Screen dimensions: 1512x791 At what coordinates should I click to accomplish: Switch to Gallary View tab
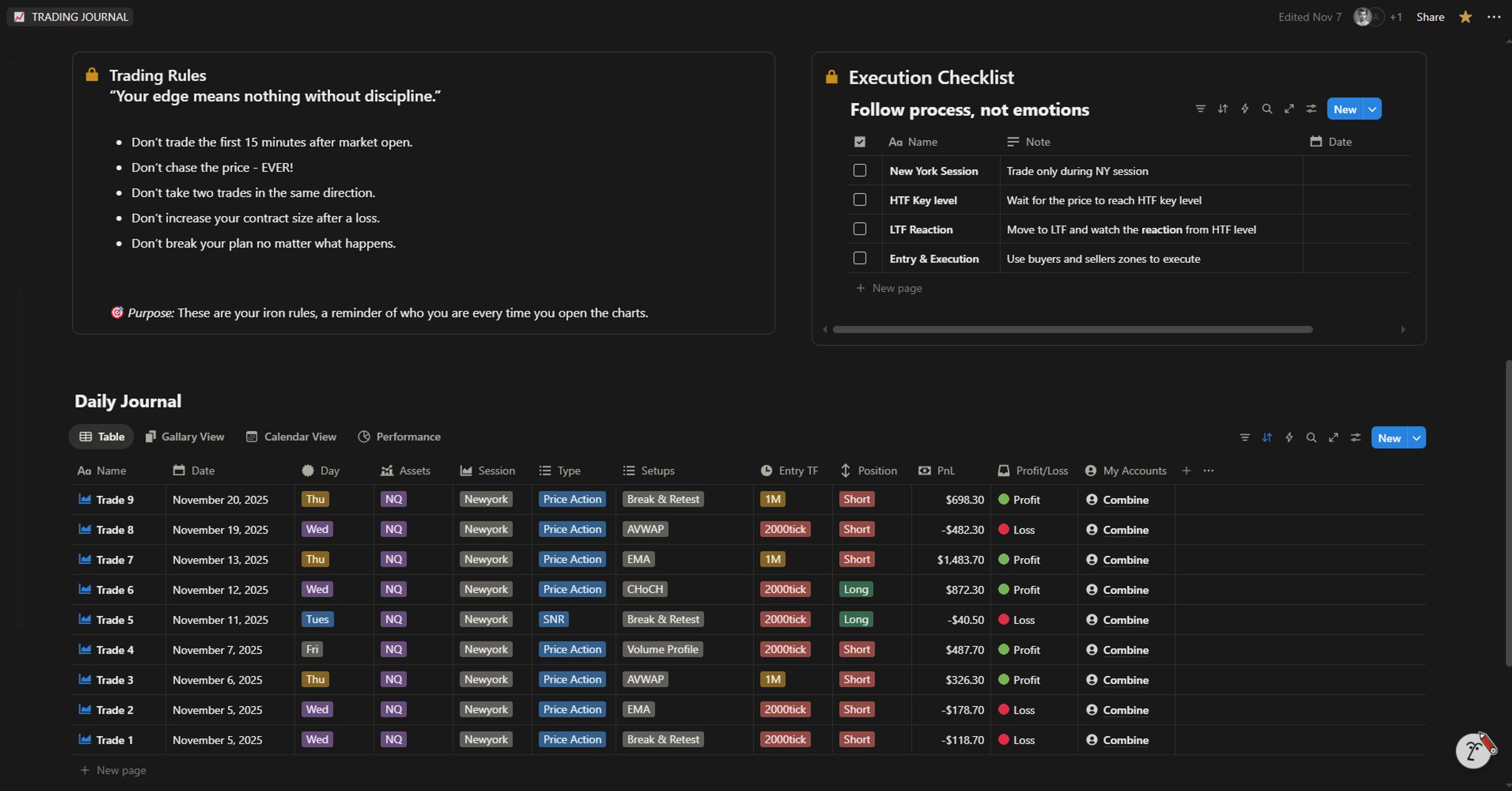[x=185, y=437]
